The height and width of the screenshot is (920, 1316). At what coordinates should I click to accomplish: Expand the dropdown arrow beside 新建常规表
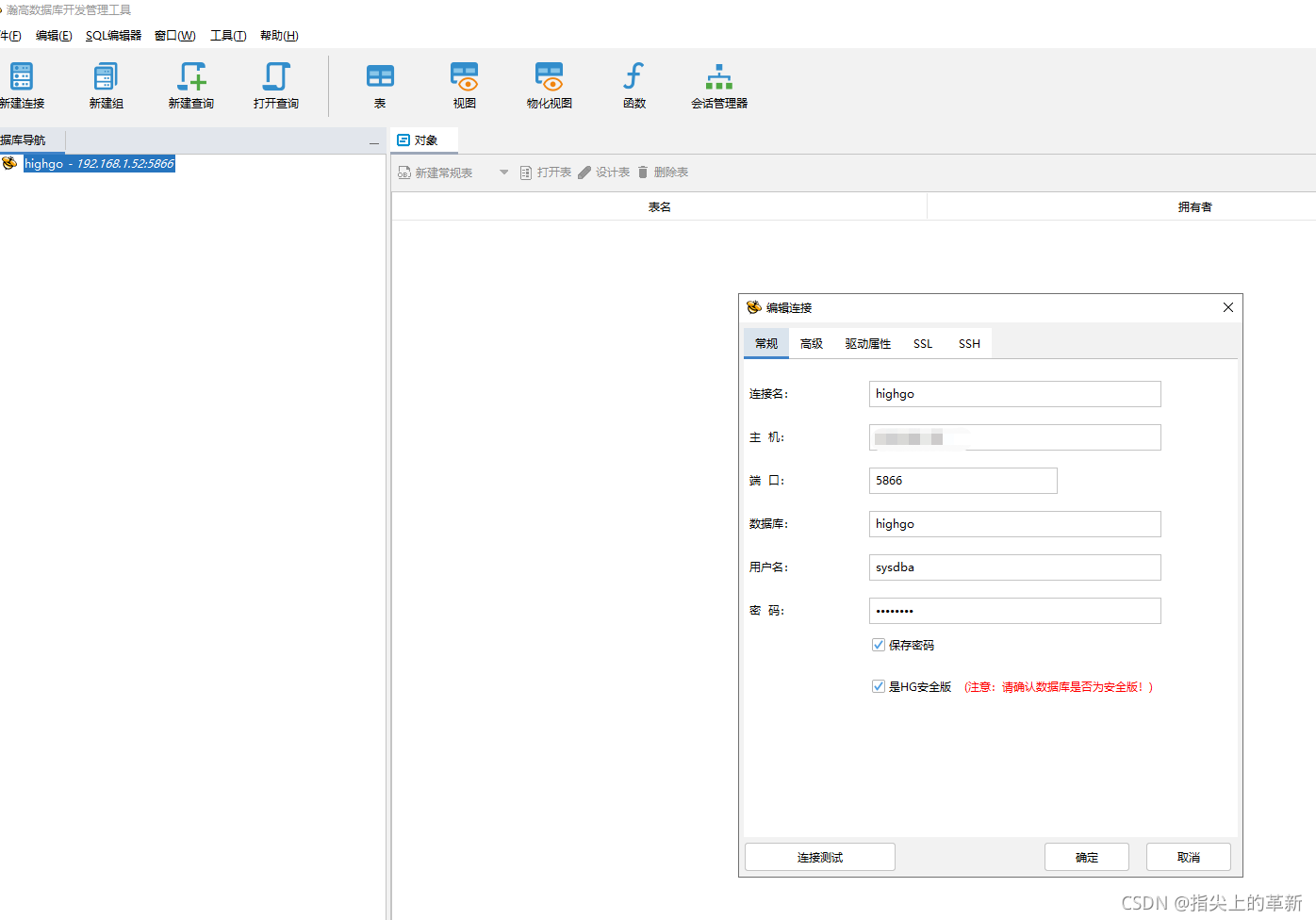pos(503,172)
